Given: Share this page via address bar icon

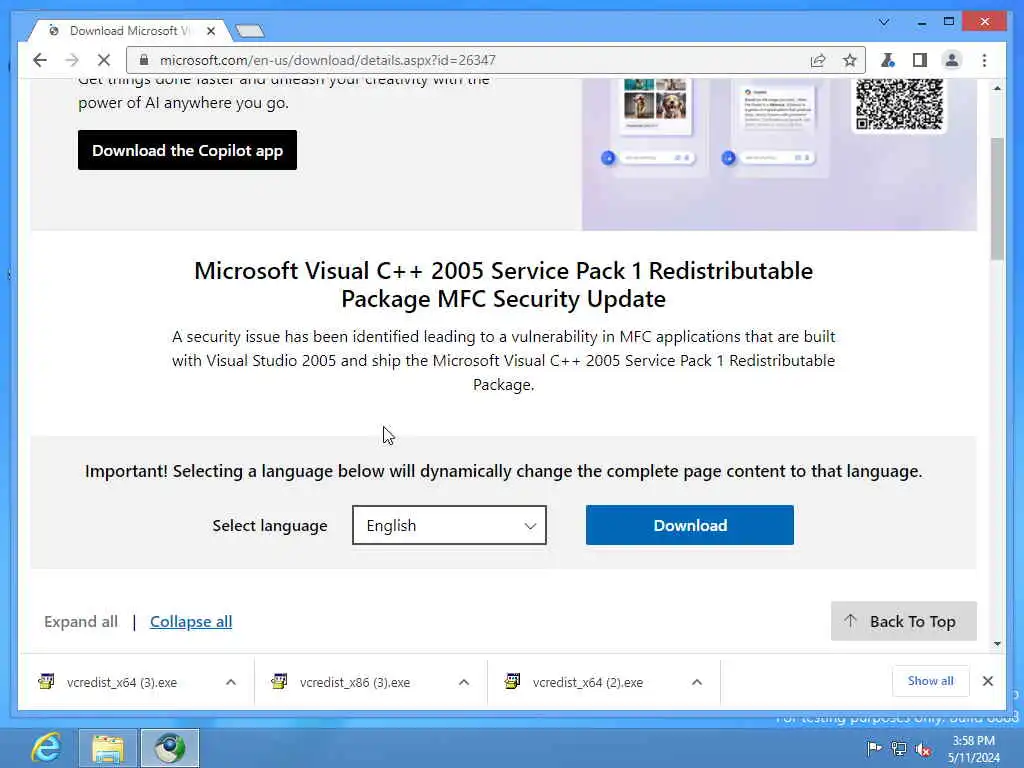Looking at the screenshot, I should pos(818,61).
